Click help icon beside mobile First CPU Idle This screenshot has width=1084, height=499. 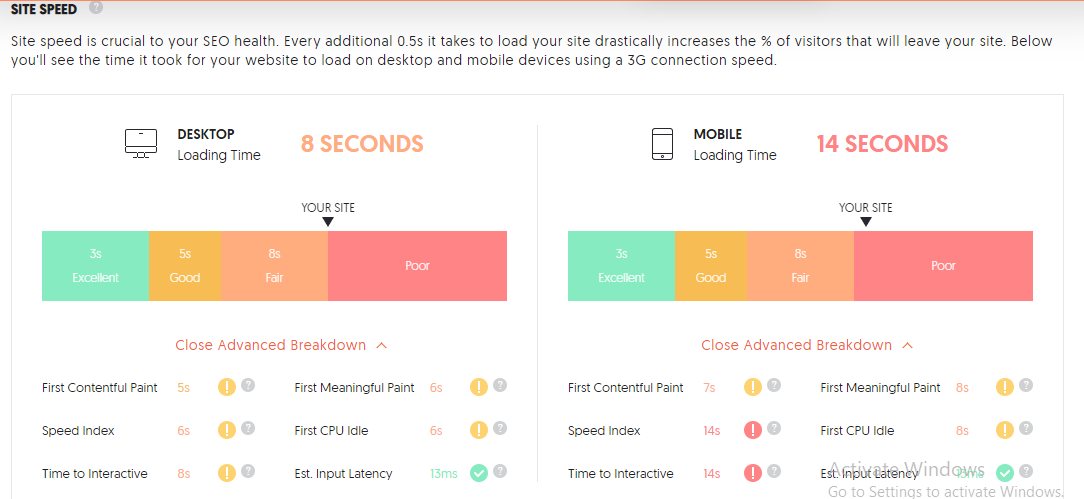coord(1027,429)
